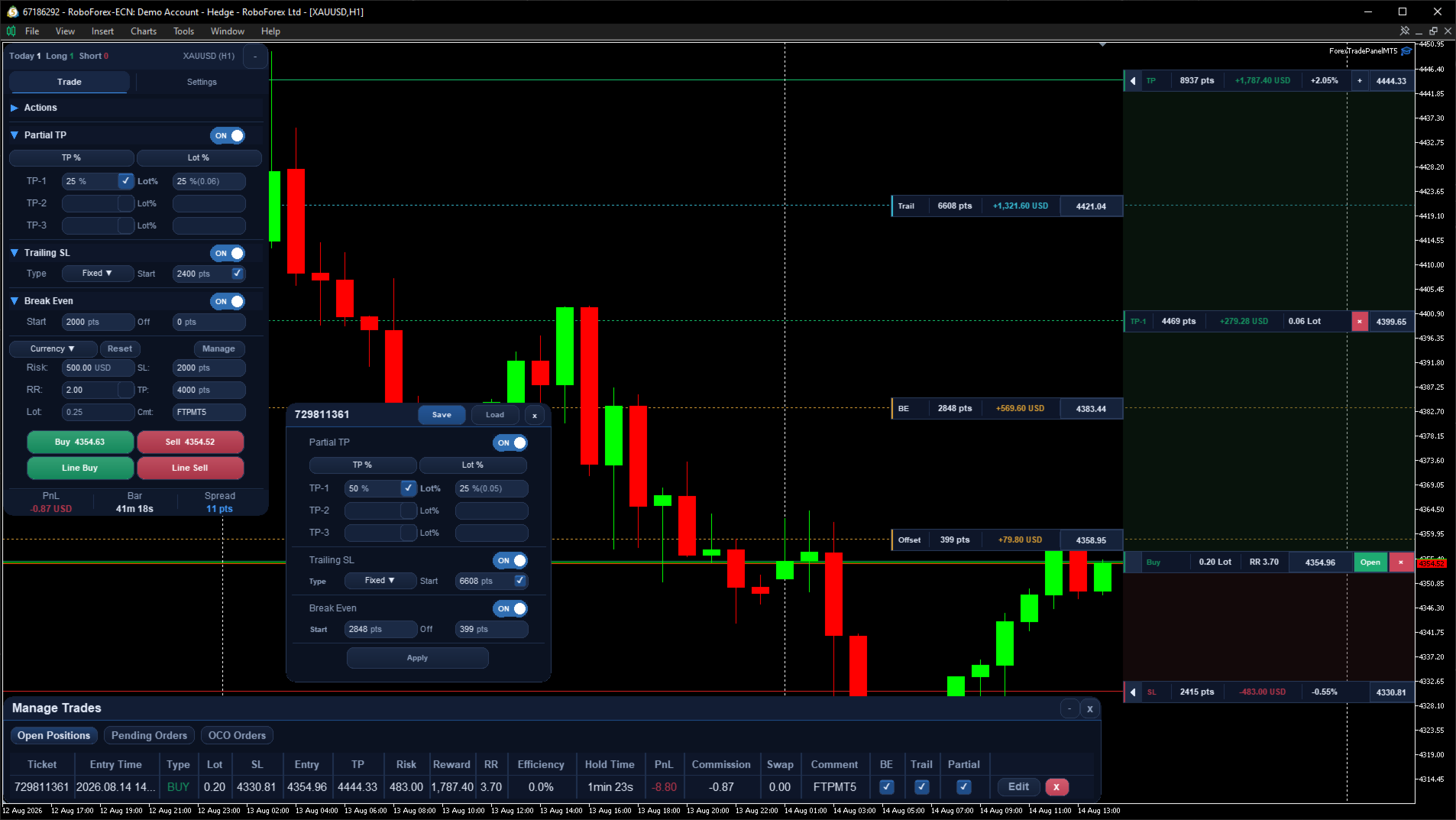The image size is (1456, 820).
Task: Uncheck TP-1 50% checkbox in popup
Action: [x=409, y=488]
